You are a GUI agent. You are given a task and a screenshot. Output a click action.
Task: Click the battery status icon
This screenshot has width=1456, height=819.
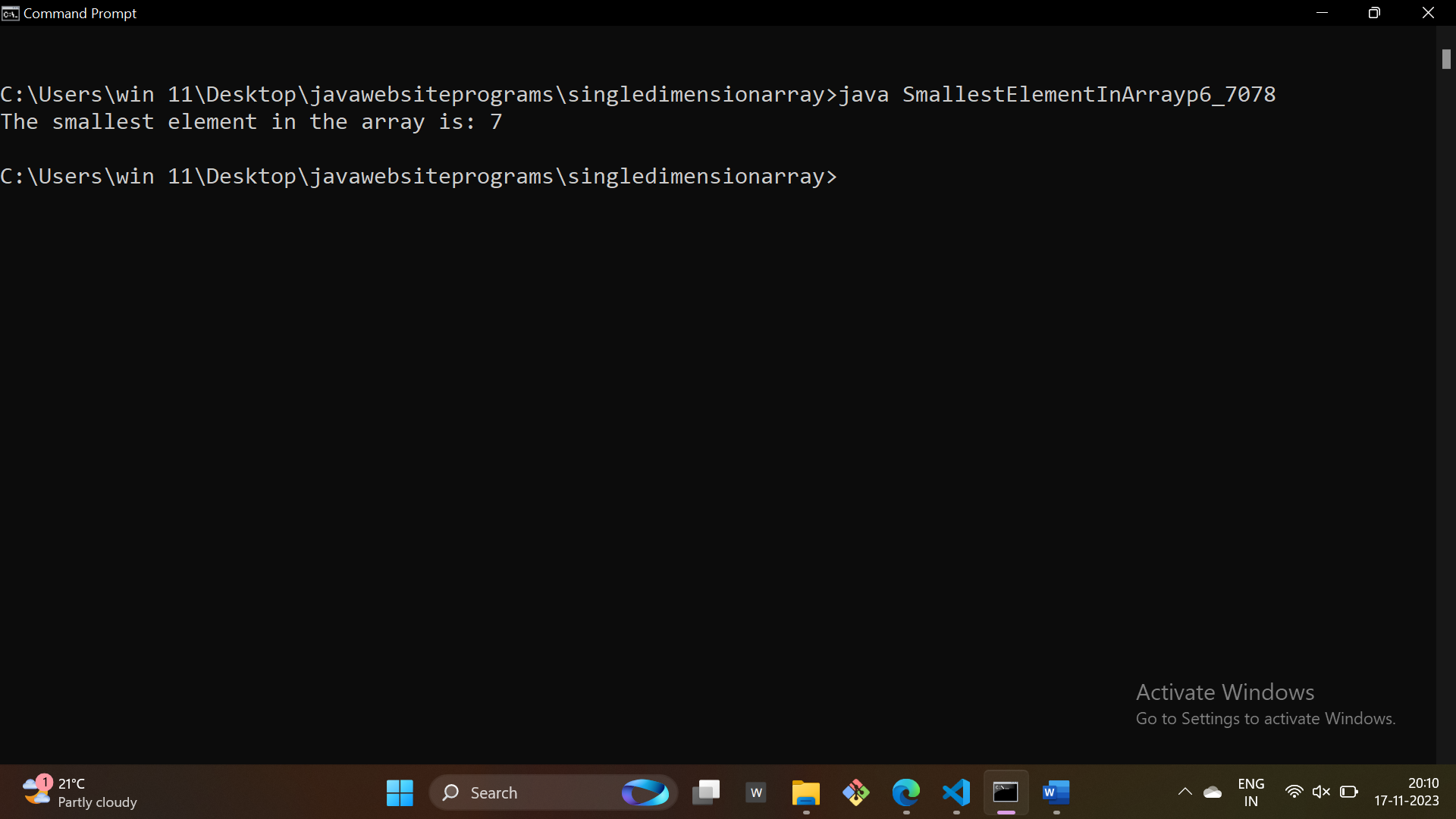click(1348, 792)
